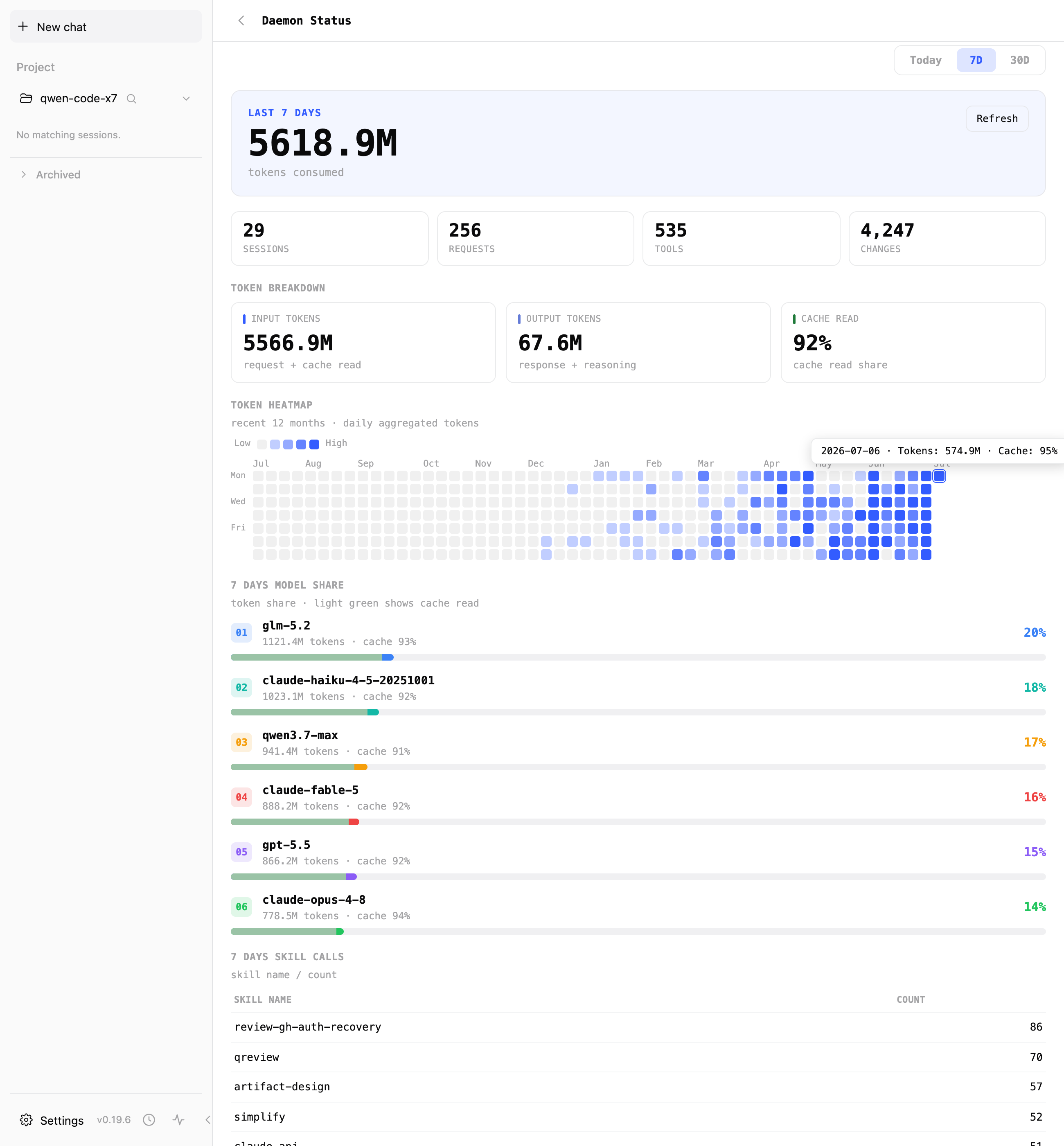Click the 03 rank badge for qwen3.7-max

point(241,742)
